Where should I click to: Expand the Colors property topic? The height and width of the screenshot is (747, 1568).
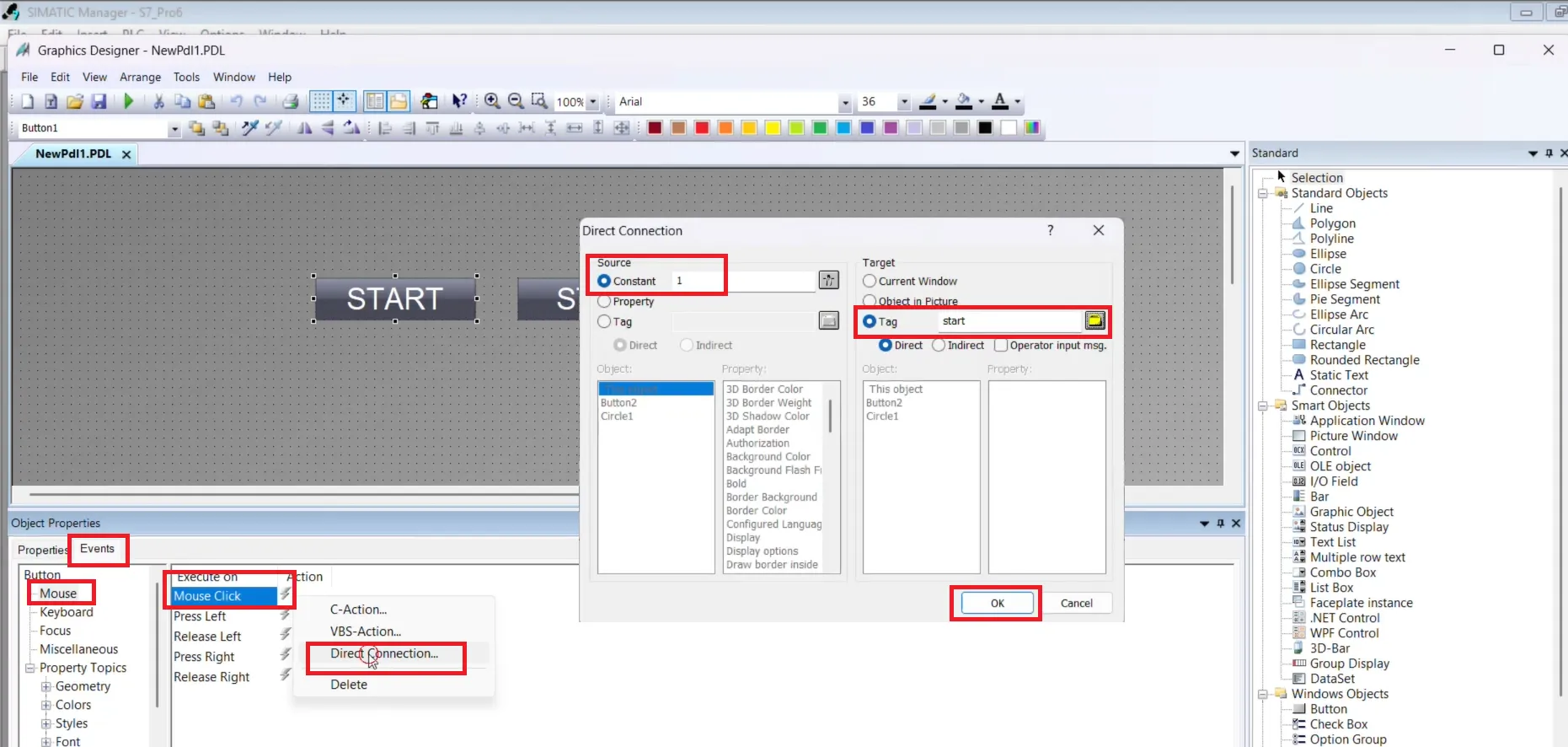[x=46, y=705]
